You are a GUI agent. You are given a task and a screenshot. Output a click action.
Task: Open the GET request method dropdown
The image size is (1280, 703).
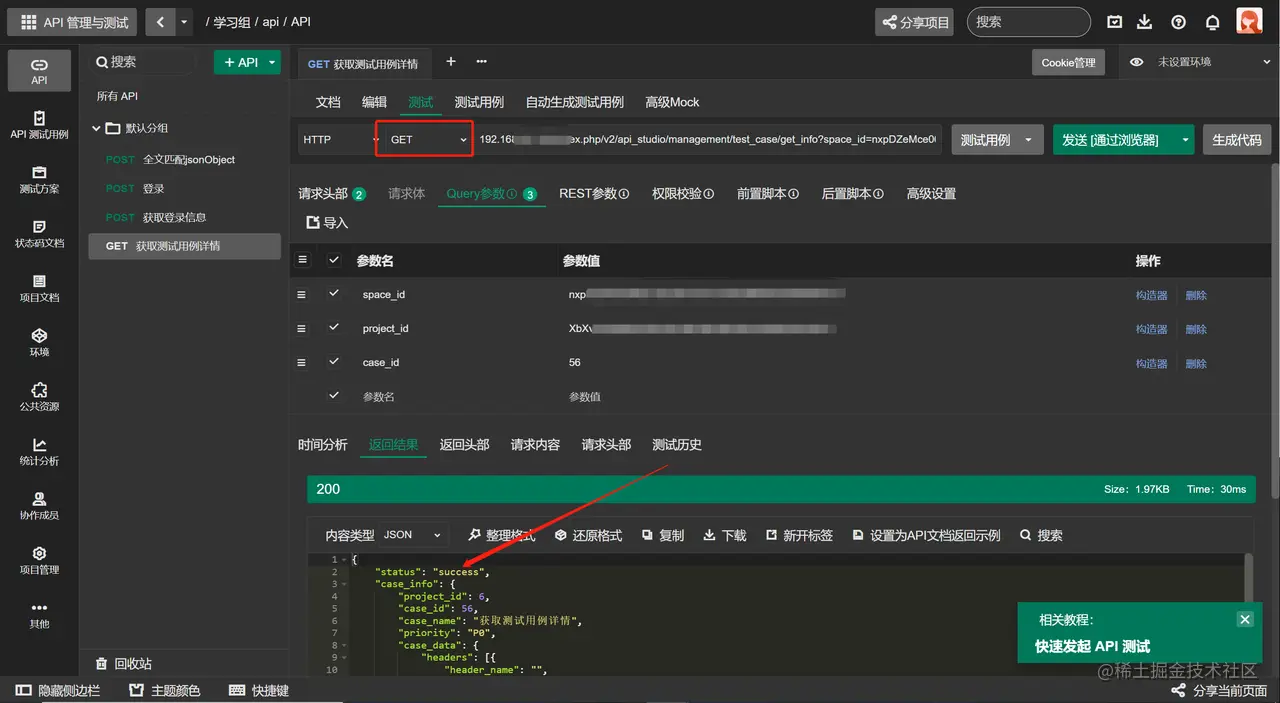[423, 139]
